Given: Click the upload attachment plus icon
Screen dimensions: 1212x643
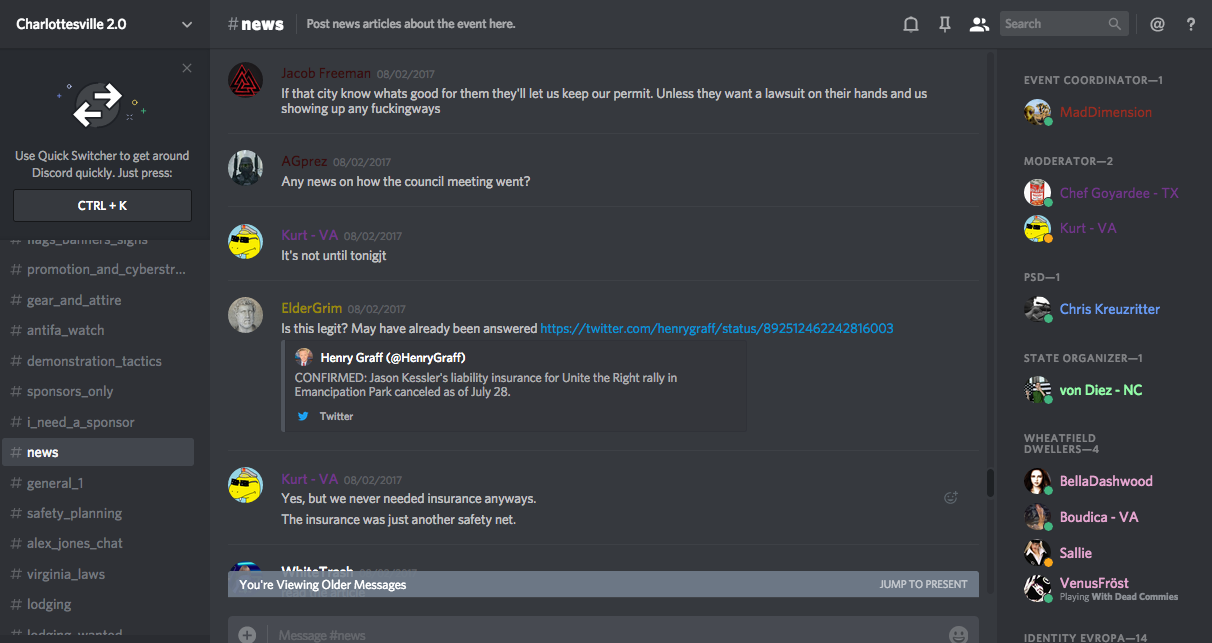Looking at the screenshot, I should tap(247, 634).
